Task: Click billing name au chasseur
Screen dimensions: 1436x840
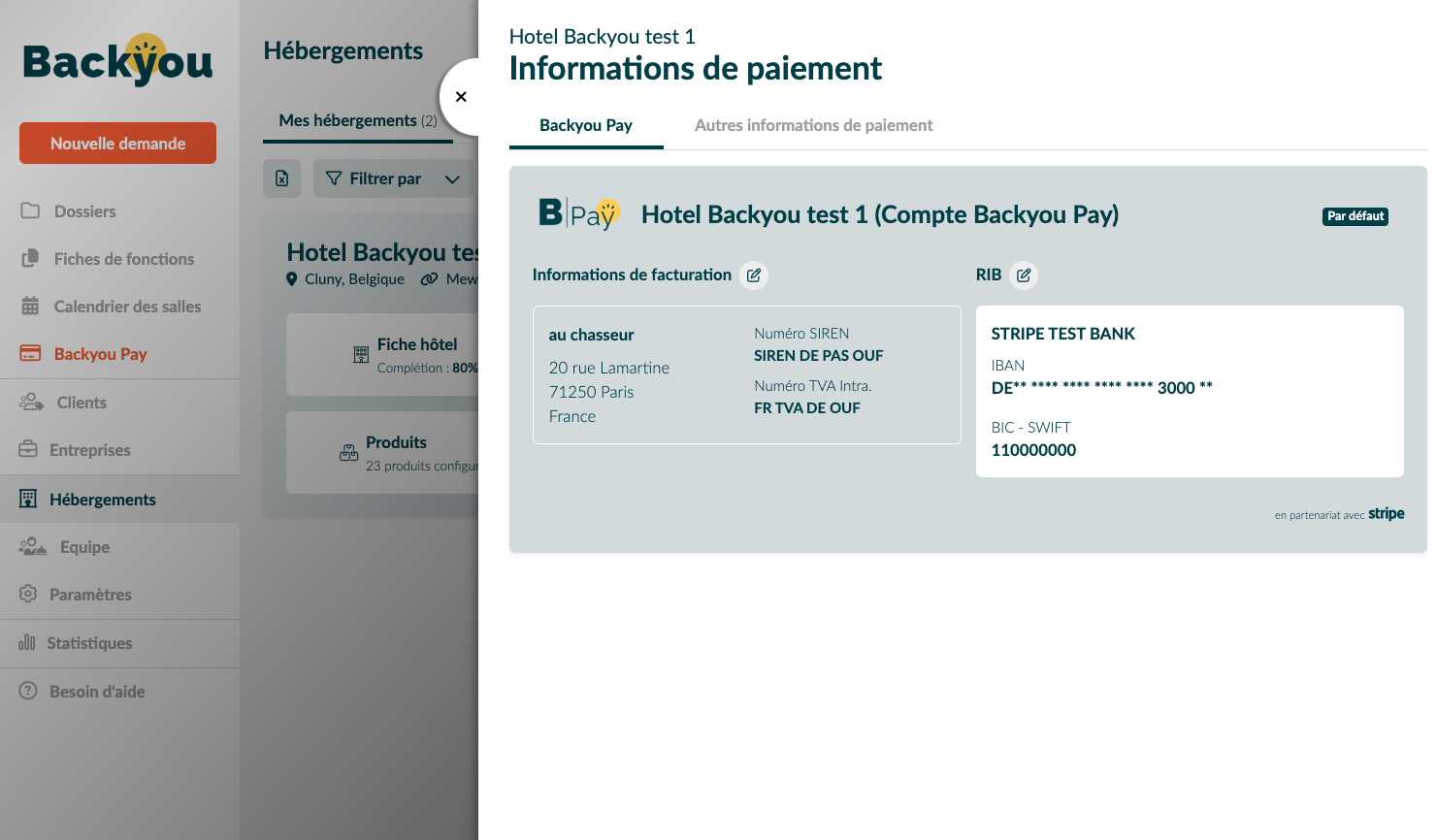Action: 591,335
